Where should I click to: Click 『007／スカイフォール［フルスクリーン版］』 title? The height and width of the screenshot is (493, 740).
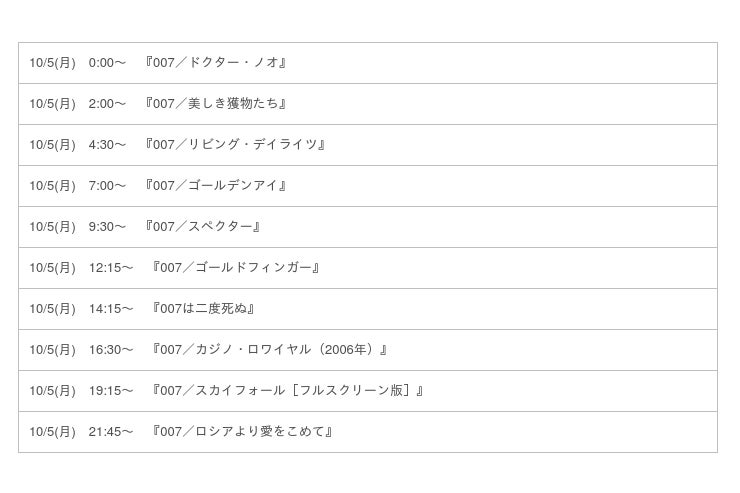click(x=288, y=391)
